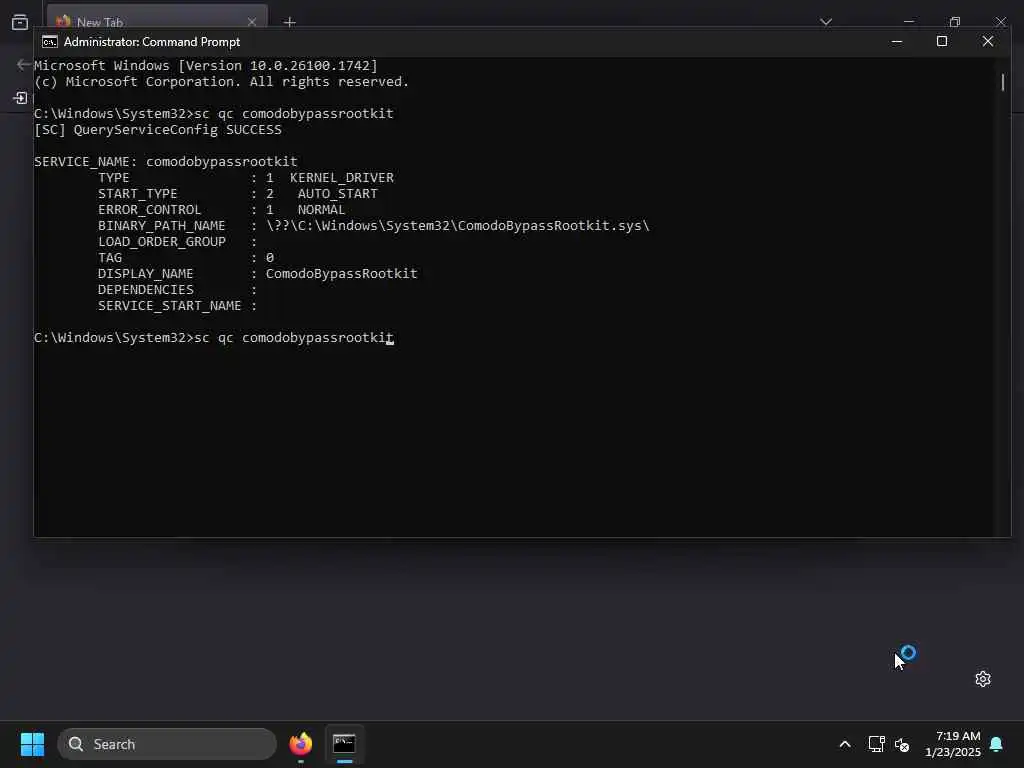Viewport: 1024px width, 768px height.
Task: Open the Windows Start menu
Action: 32,744
